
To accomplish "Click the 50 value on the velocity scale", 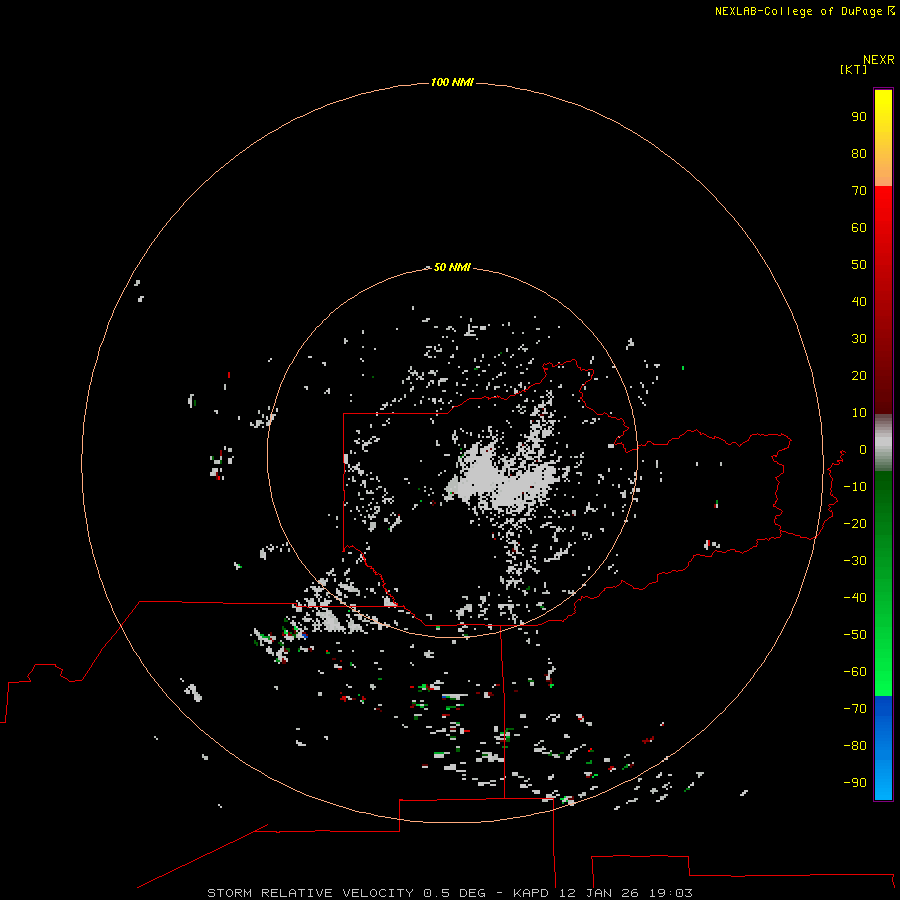I will point(859,265).
